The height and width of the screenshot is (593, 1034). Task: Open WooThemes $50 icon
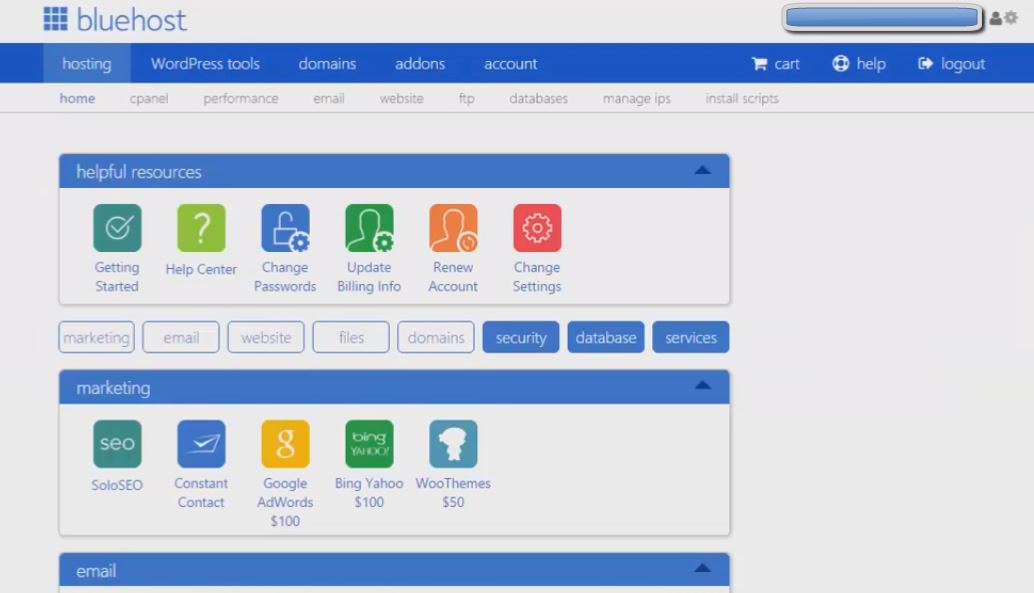[453, 444]
